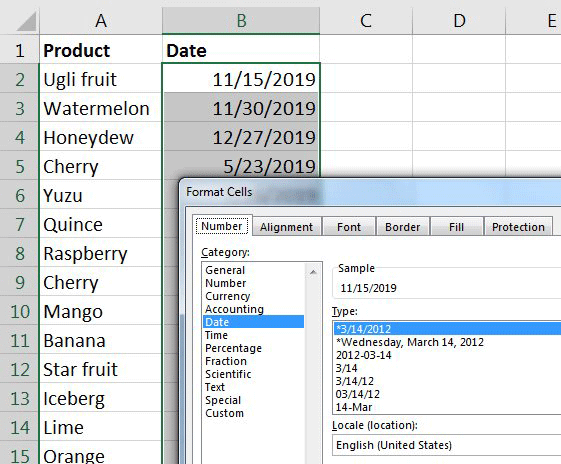Open the Font tab

pos(349,227)
